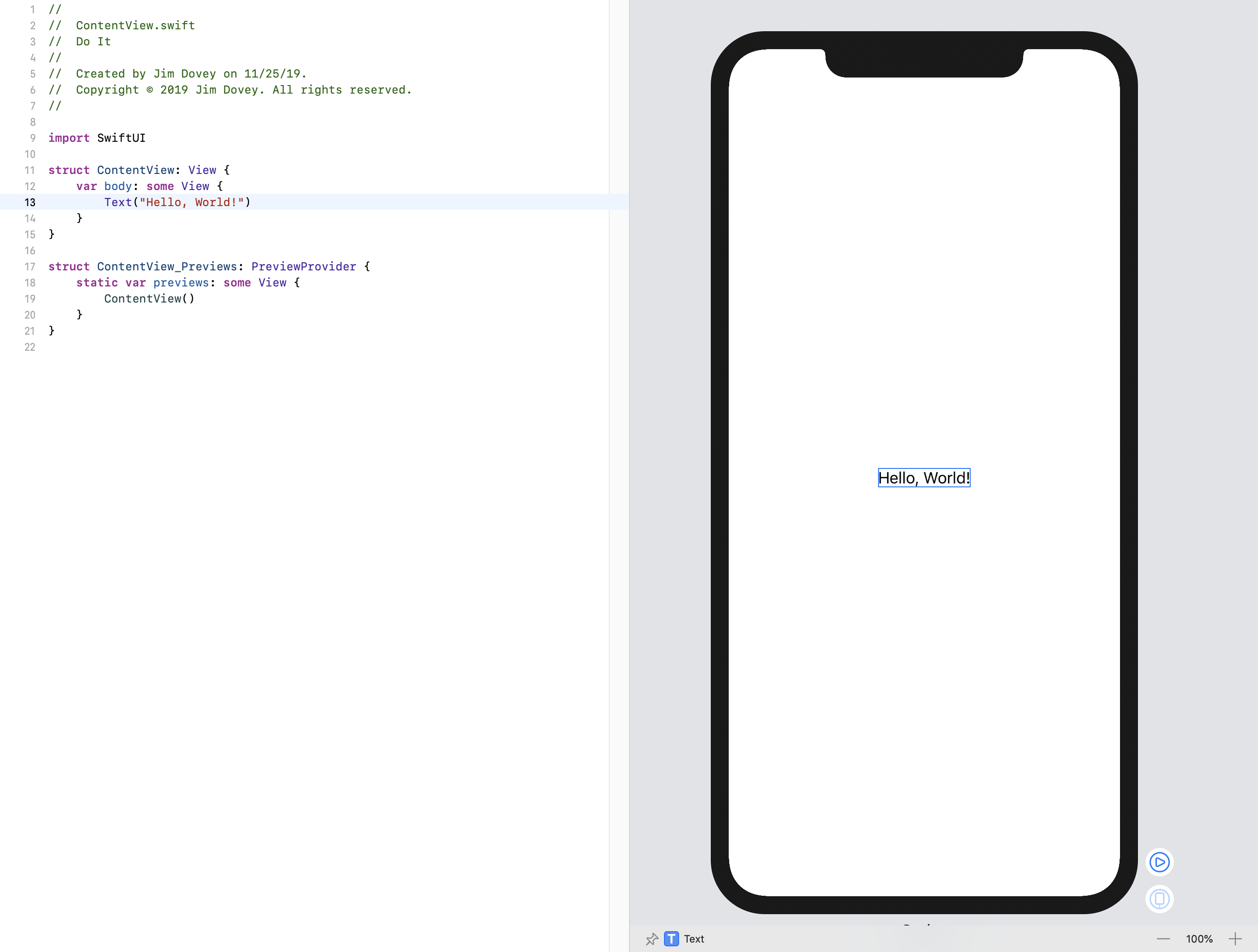Zoom in the canvas with plus

coord(1235,939)
